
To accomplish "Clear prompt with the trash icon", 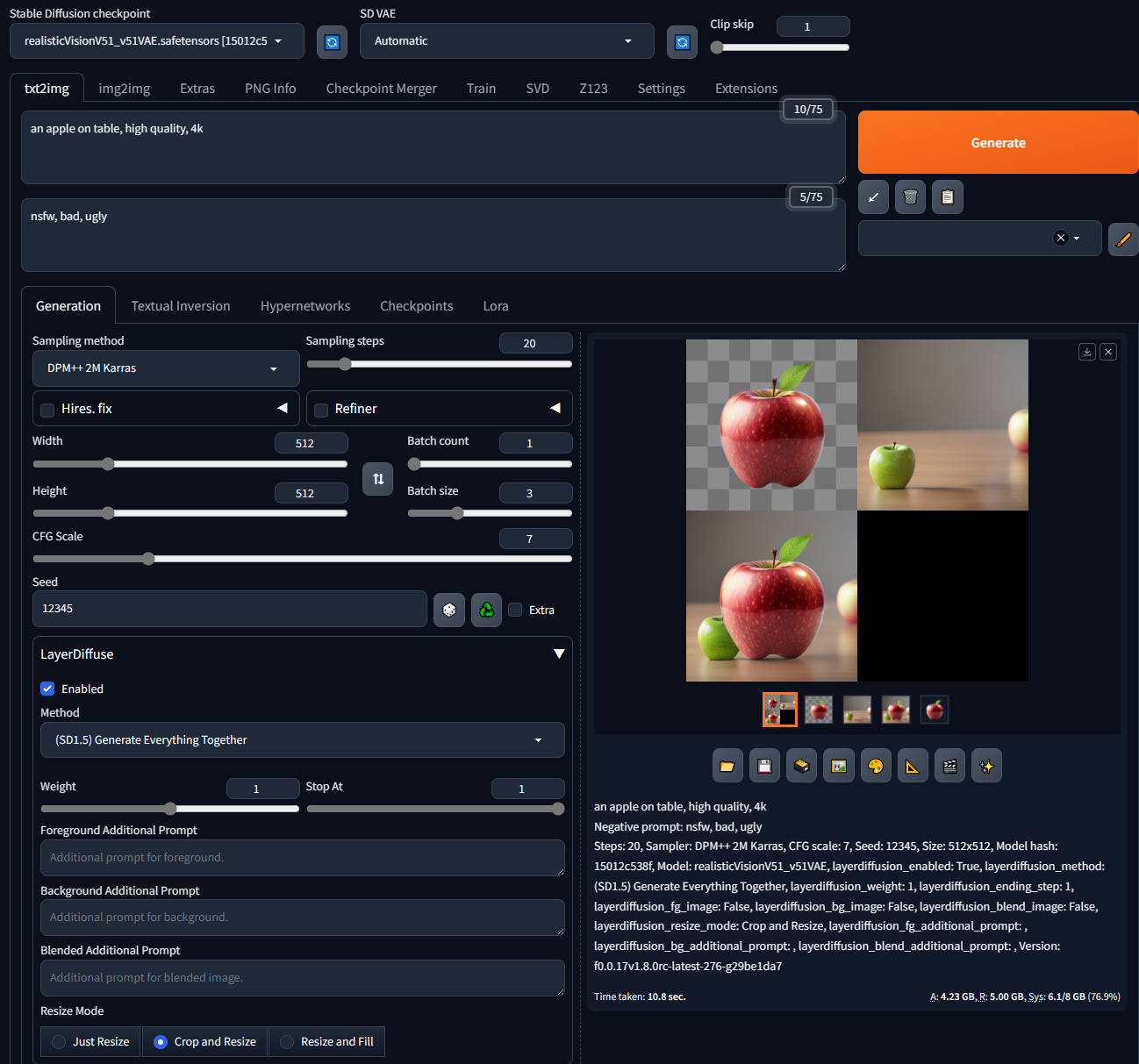I will pyautogui.click(x=910, y=197).
